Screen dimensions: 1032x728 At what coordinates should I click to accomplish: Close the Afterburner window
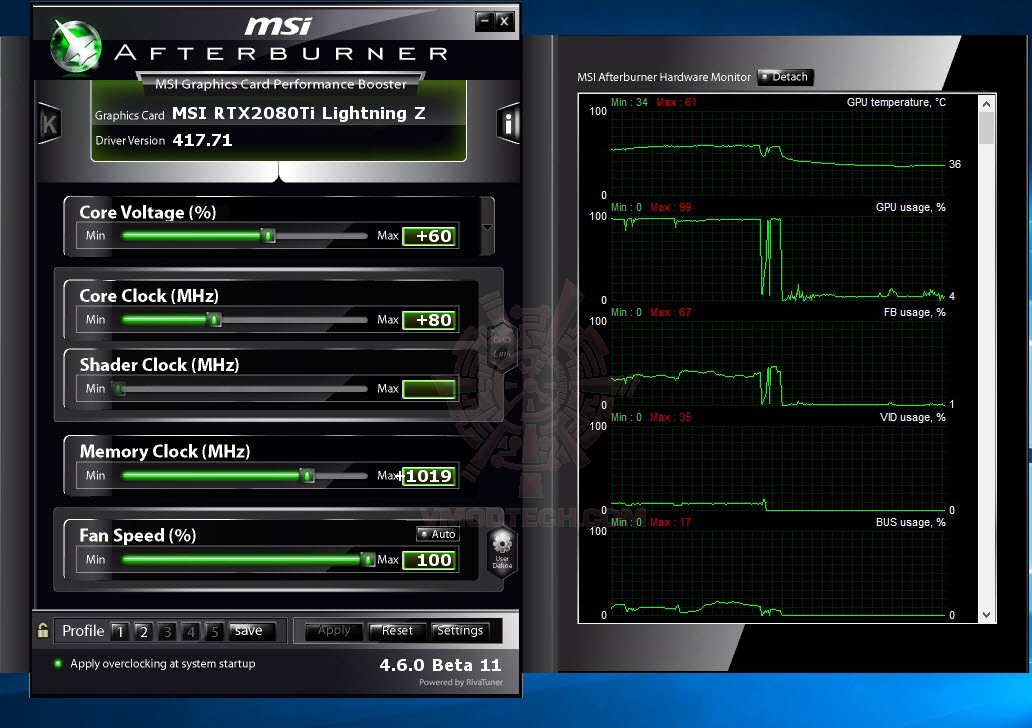(x=504, y=21)
